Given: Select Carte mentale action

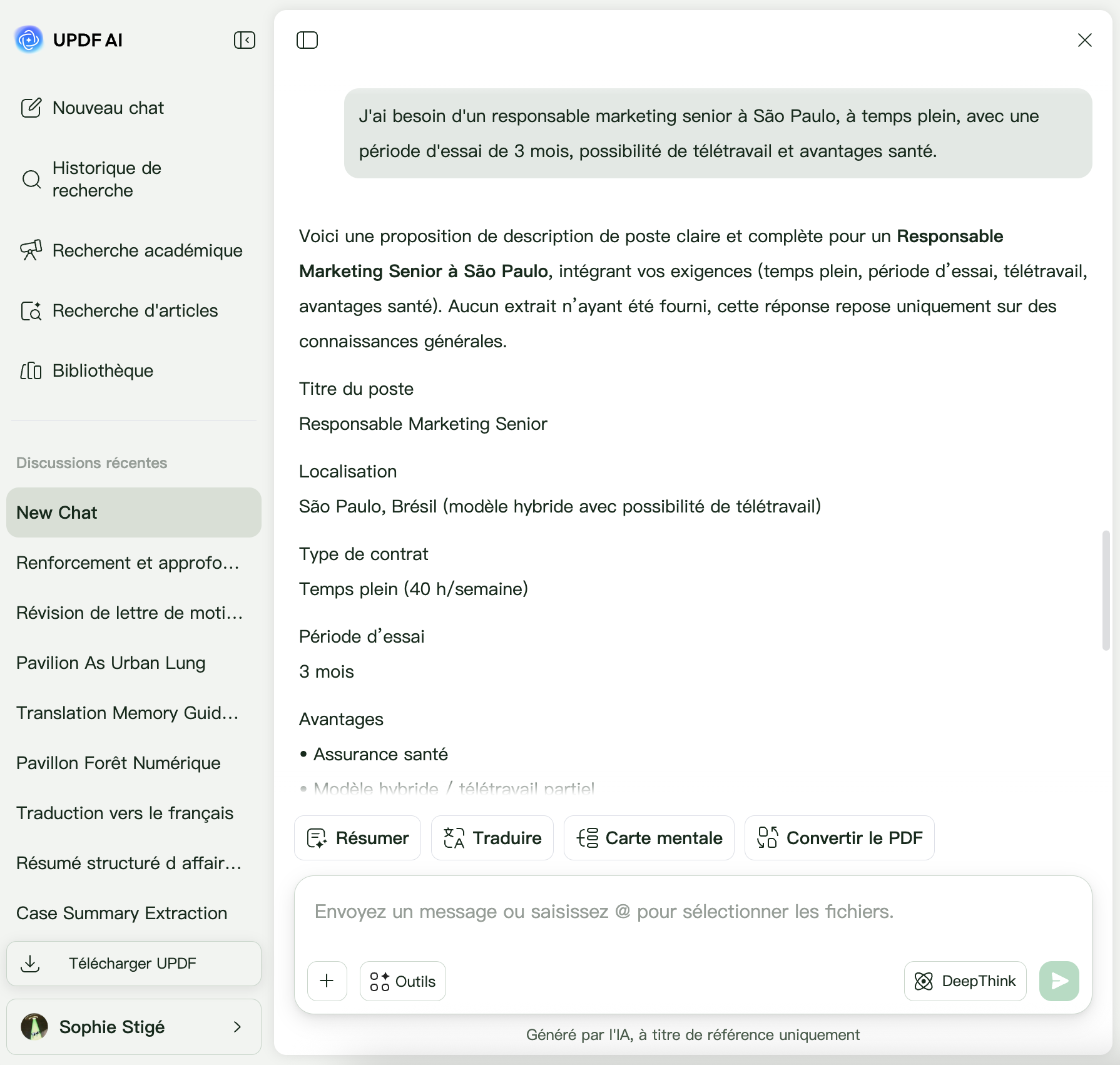Looking at the screenshot, I should click(x=649, y=838).
